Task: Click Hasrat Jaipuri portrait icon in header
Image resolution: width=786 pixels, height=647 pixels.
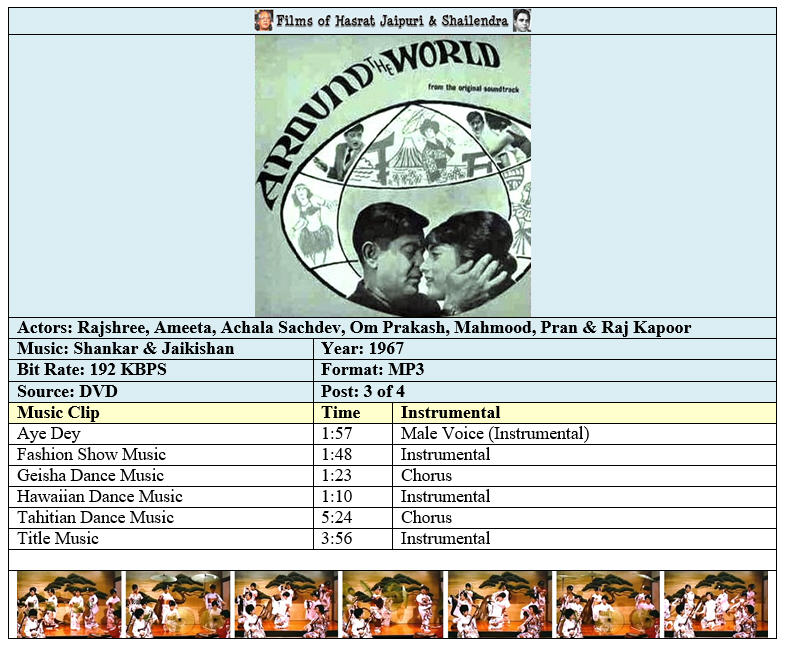Action: pyautogui.click(x=264, y=21)
